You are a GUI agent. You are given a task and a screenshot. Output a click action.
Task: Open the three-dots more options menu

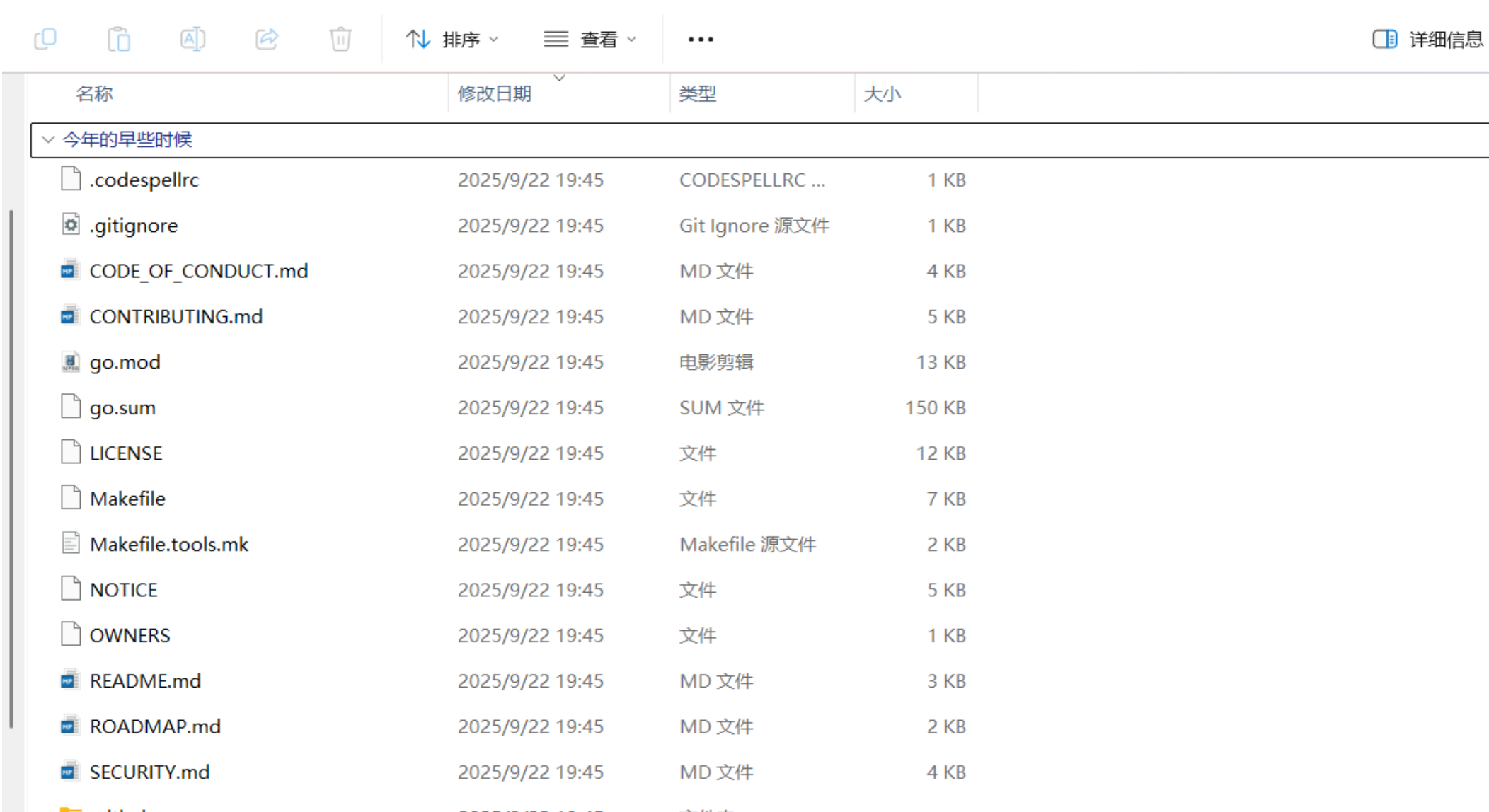(701, 40)
